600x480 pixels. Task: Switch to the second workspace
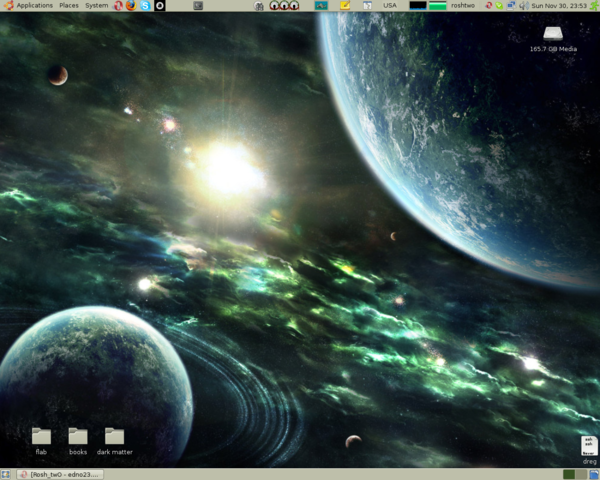pos(581,474)
